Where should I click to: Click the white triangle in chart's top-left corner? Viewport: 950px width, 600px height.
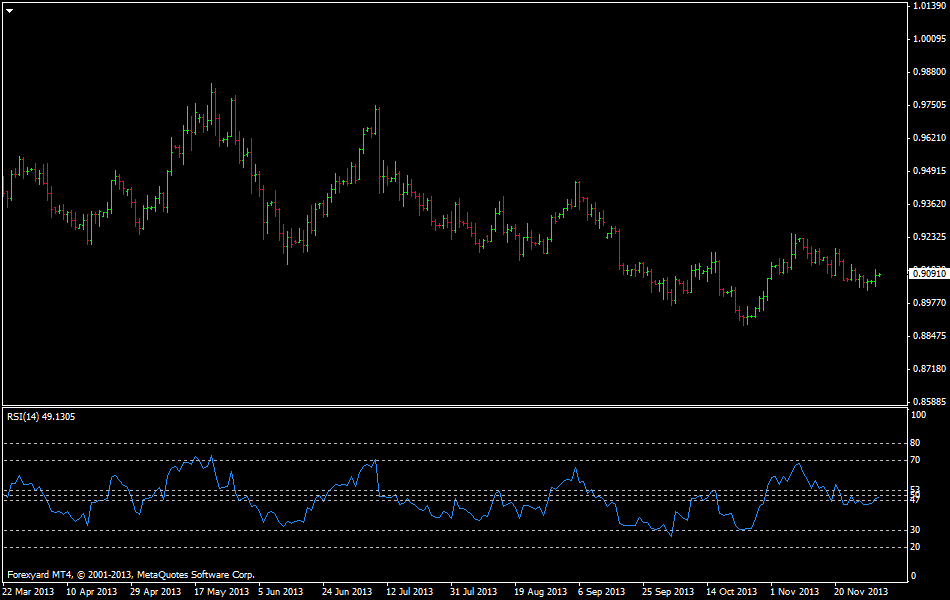click(9, 9)
